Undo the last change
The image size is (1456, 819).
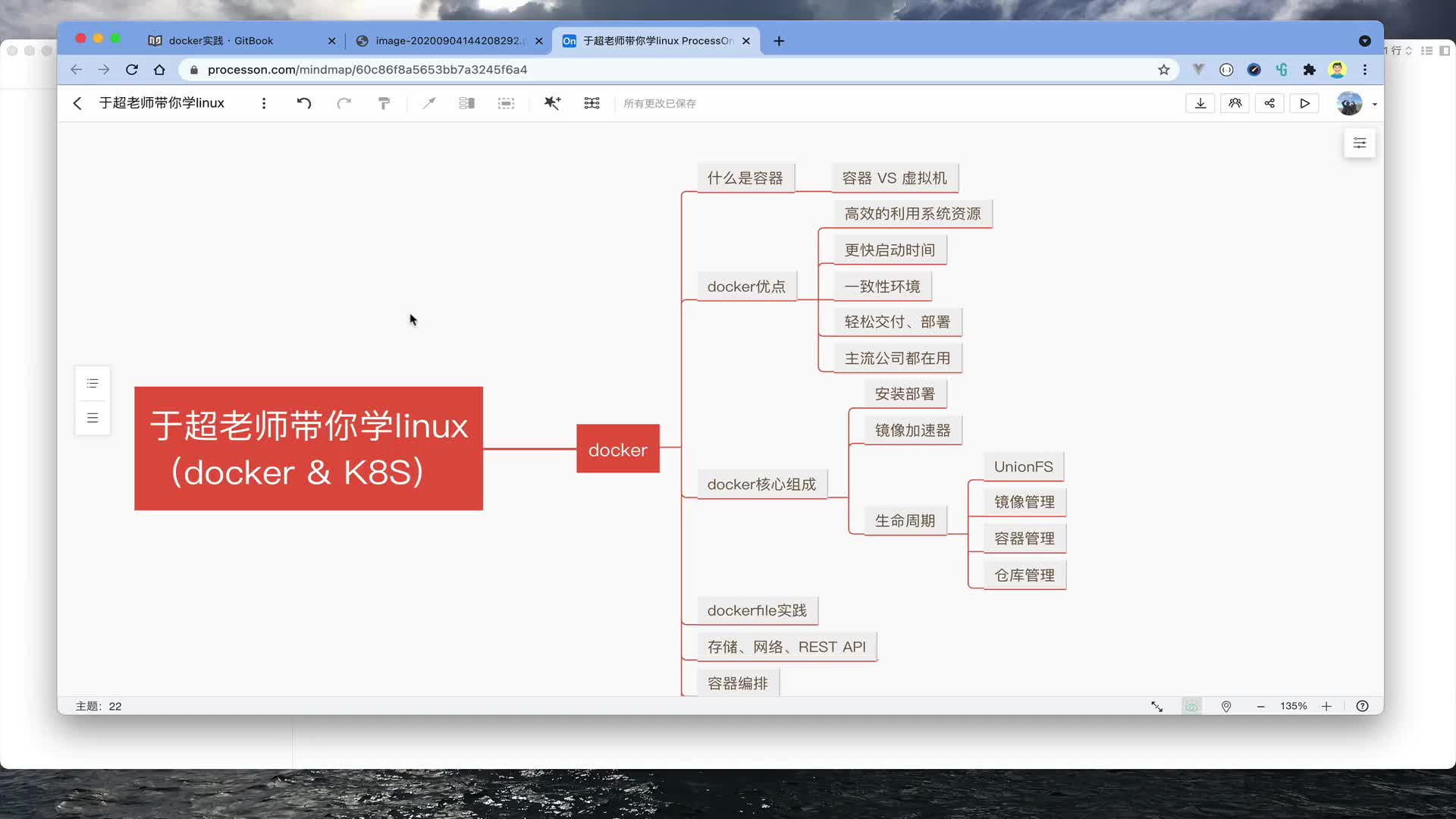[304, 103]
